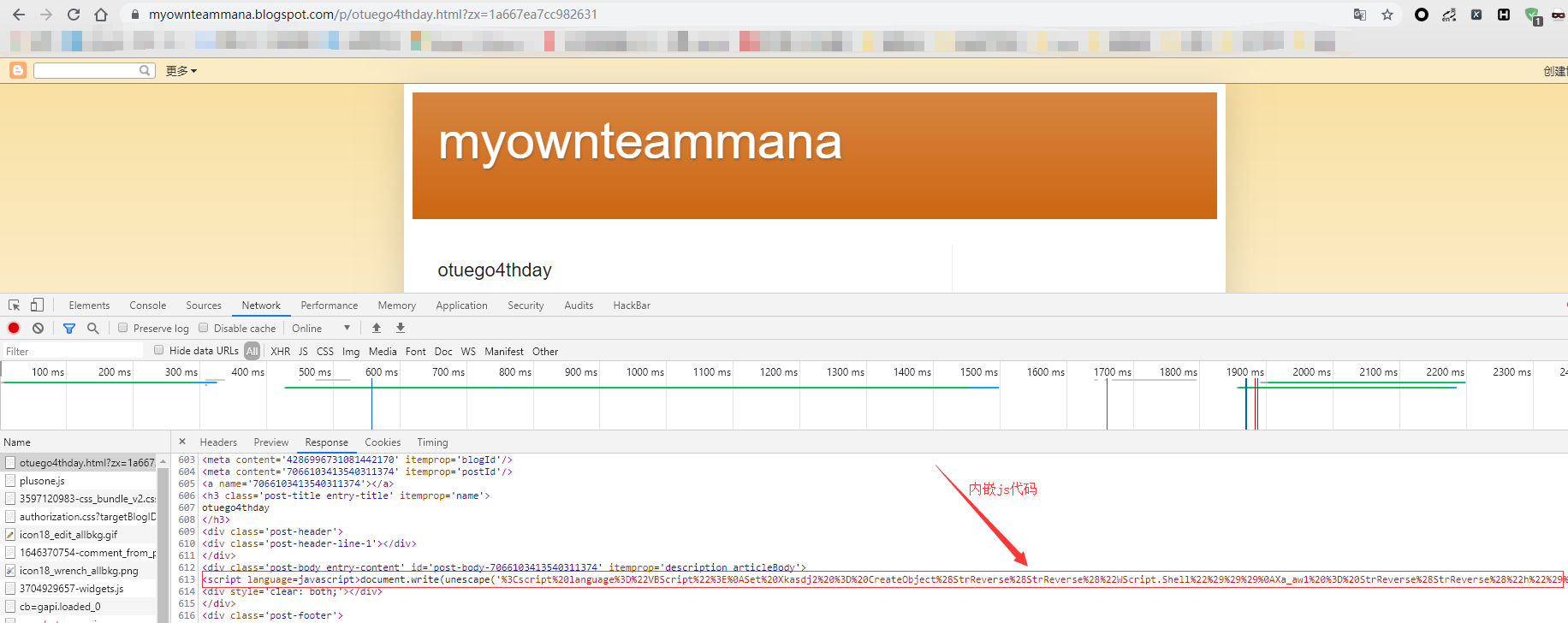
Task: Tick the Hide data URLs checkbox
Action: tap(159, 350)
